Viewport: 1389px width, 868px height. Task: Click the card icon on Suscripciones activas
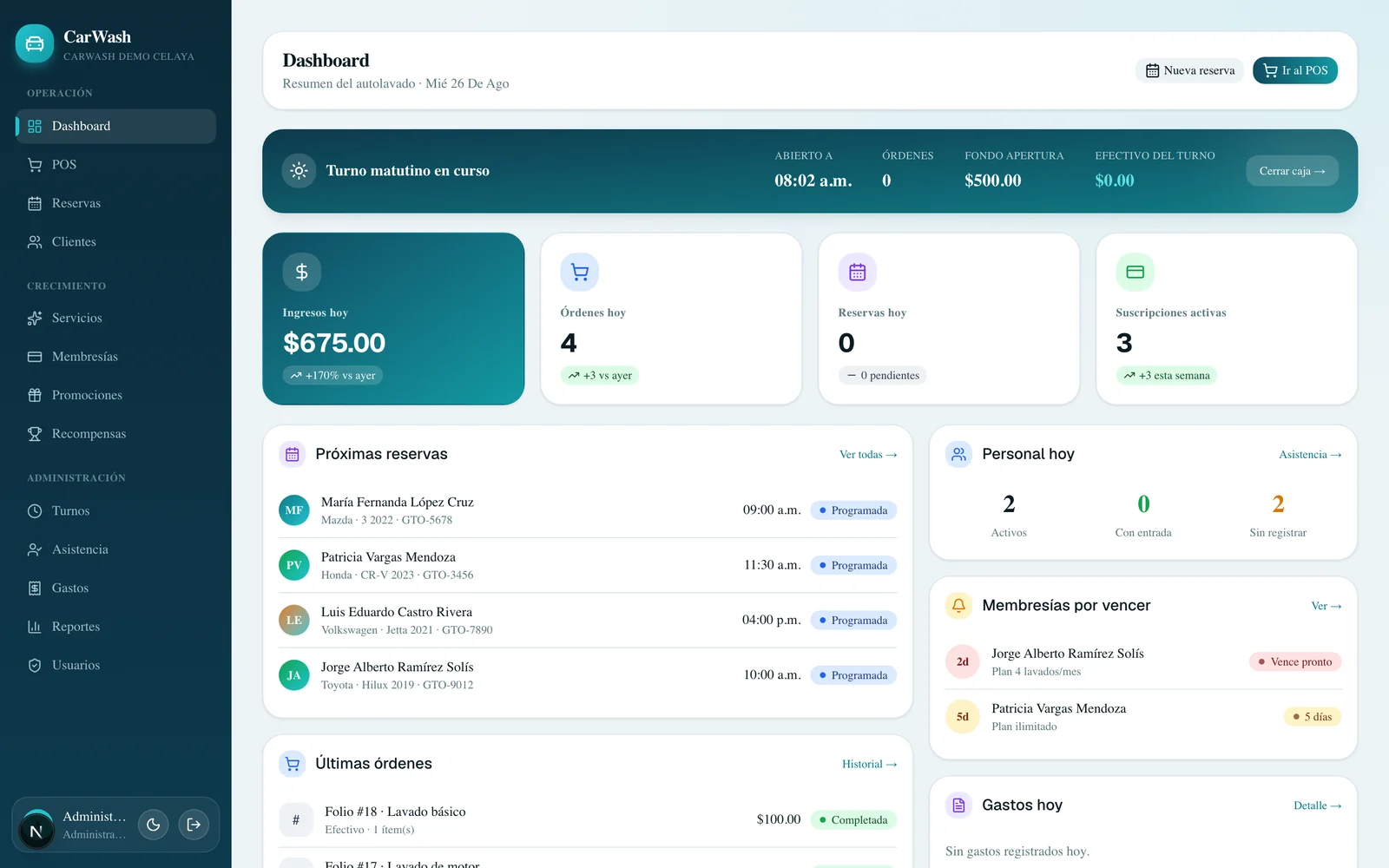tap(1136, 273)
